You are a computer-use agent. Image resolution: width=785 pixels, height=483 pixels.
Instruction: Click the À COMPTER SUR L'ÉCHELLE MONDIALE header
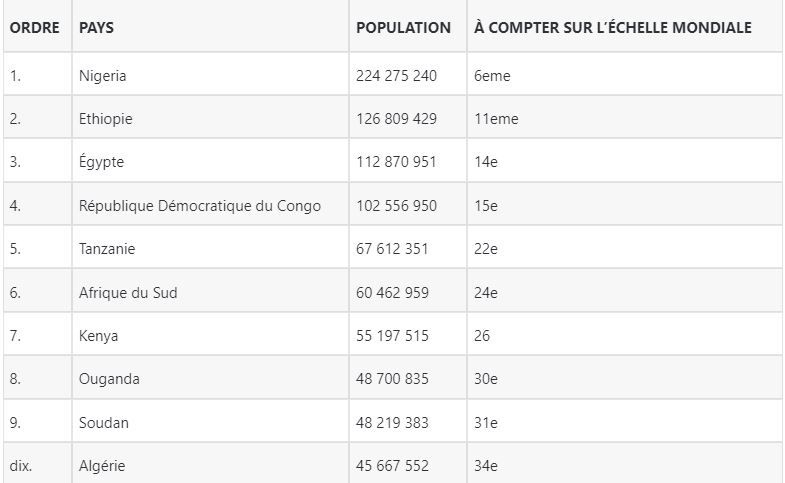click(x=613, y=27)
